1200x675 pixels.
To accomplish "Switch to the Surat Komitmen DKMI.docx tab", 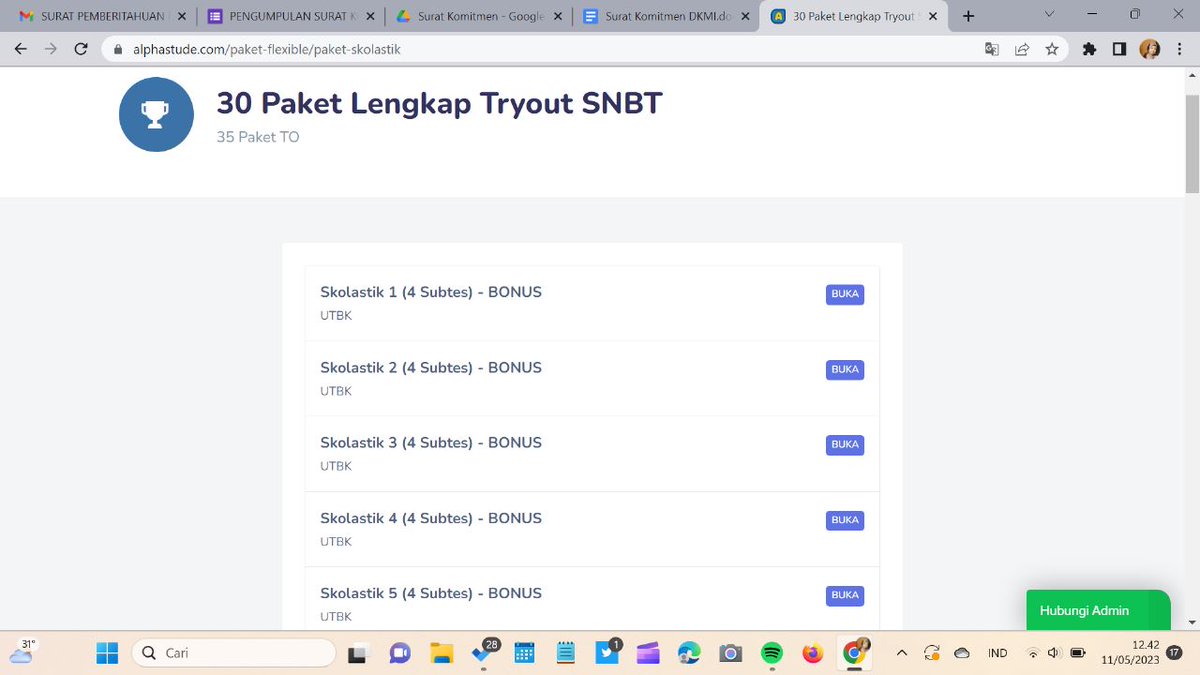I will pos(666,16).
